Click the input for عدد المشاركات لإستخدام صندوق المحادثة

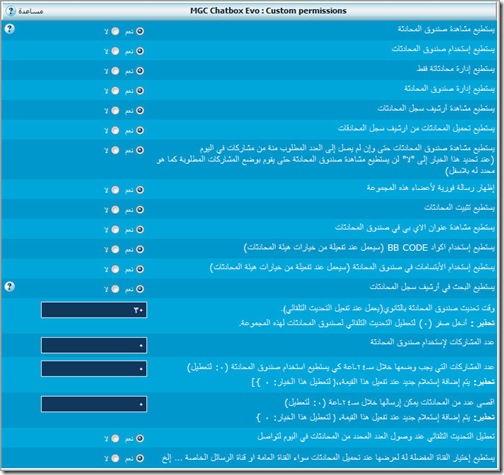[x=94, y=345]
